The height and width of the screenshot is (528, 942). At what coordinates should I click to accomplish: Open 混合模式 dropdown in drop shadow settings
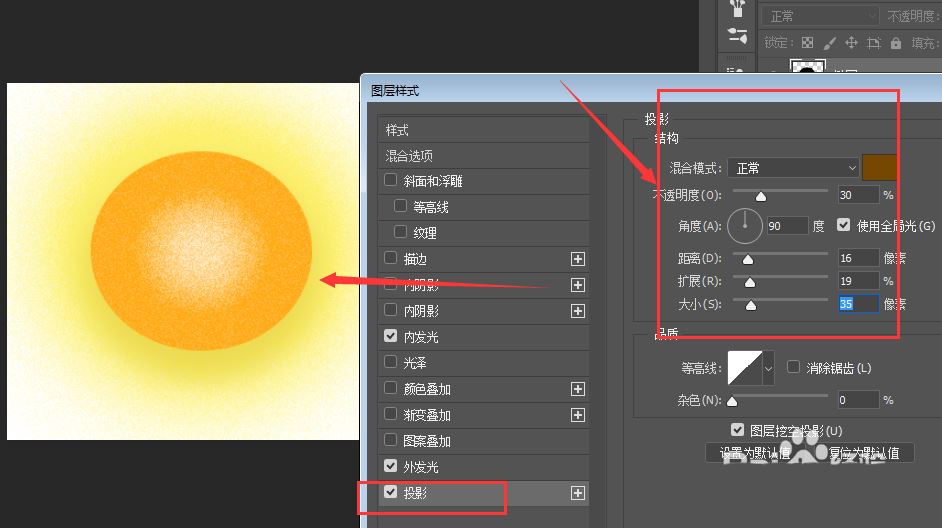tap(793, 168)
